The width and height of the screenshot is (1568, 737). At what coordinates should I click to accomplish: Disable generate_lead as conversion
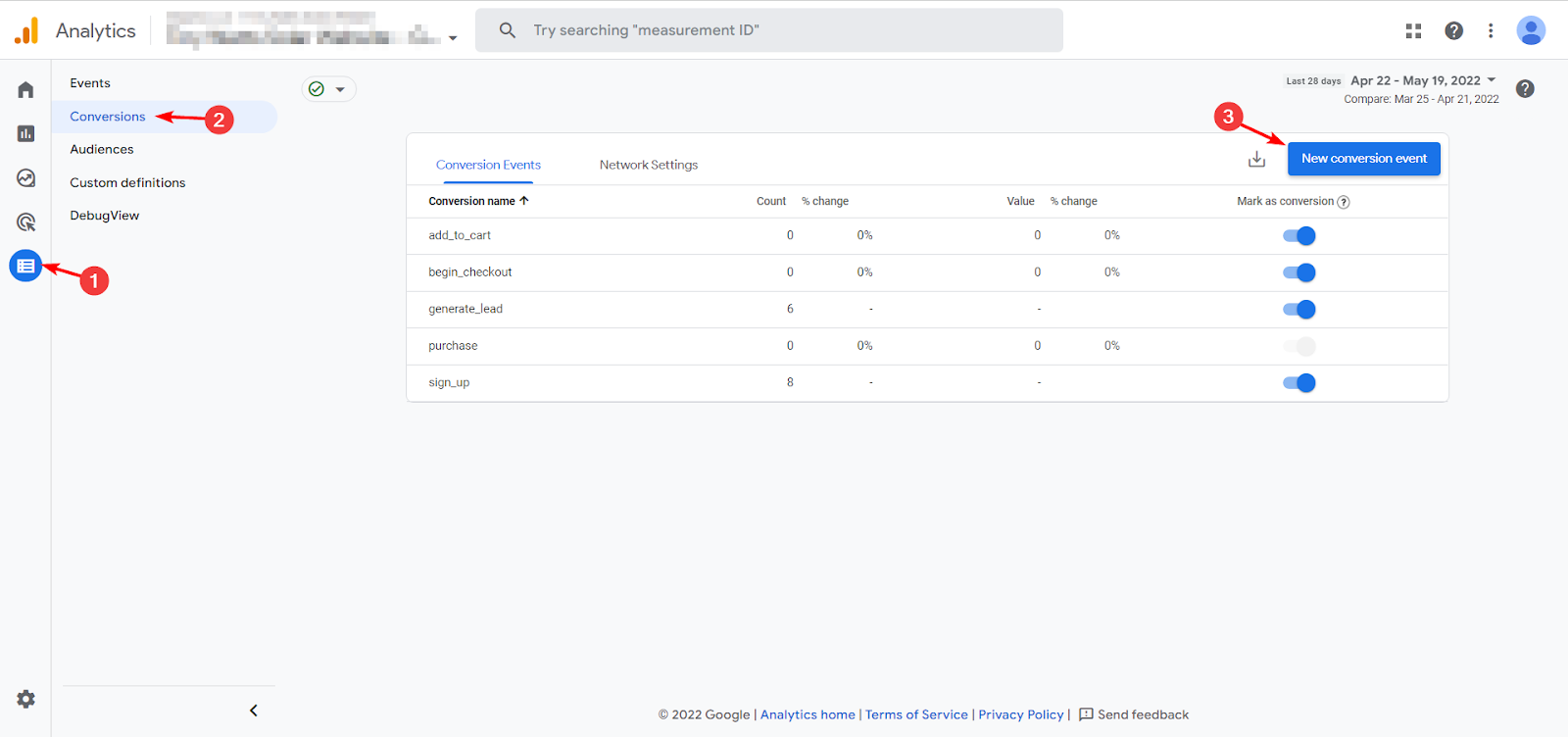(x=1298, y=310)
